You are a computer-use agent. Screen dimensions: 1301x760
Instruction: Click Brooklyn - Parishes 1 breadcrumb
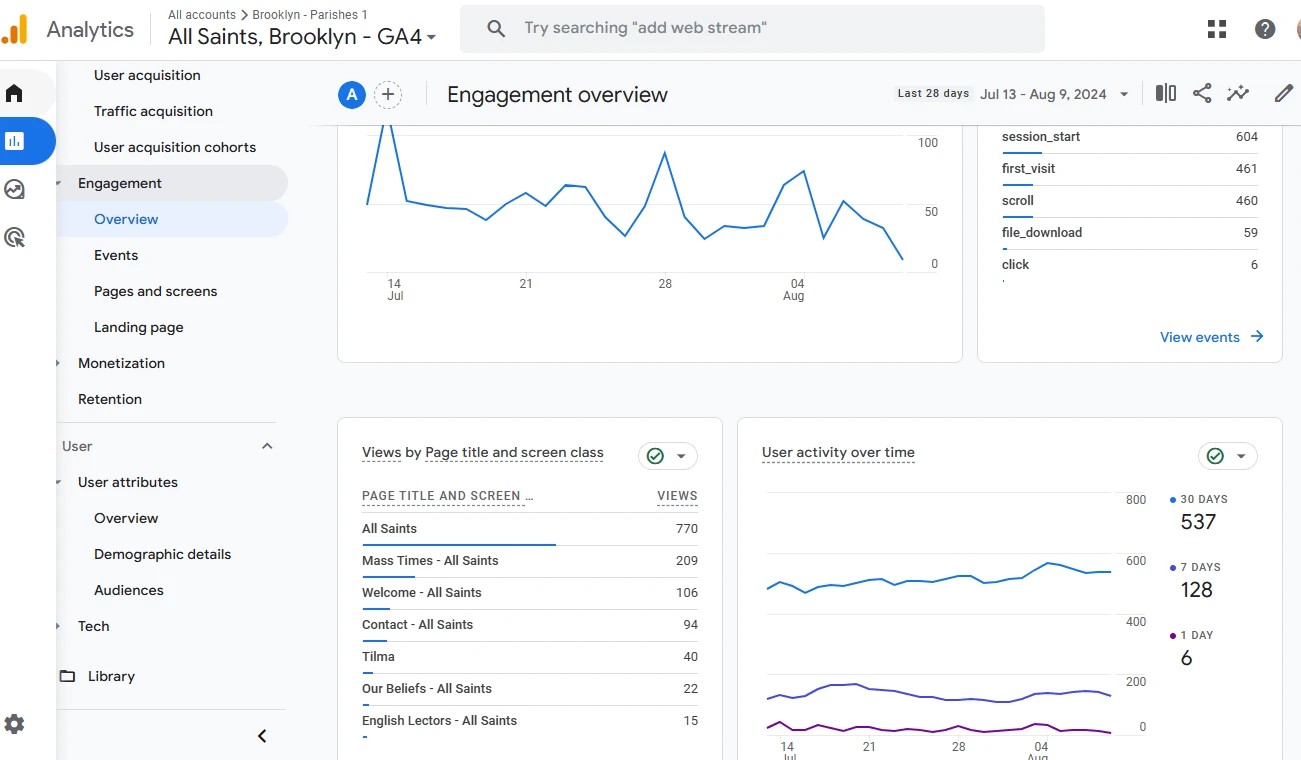pos(310,15)
